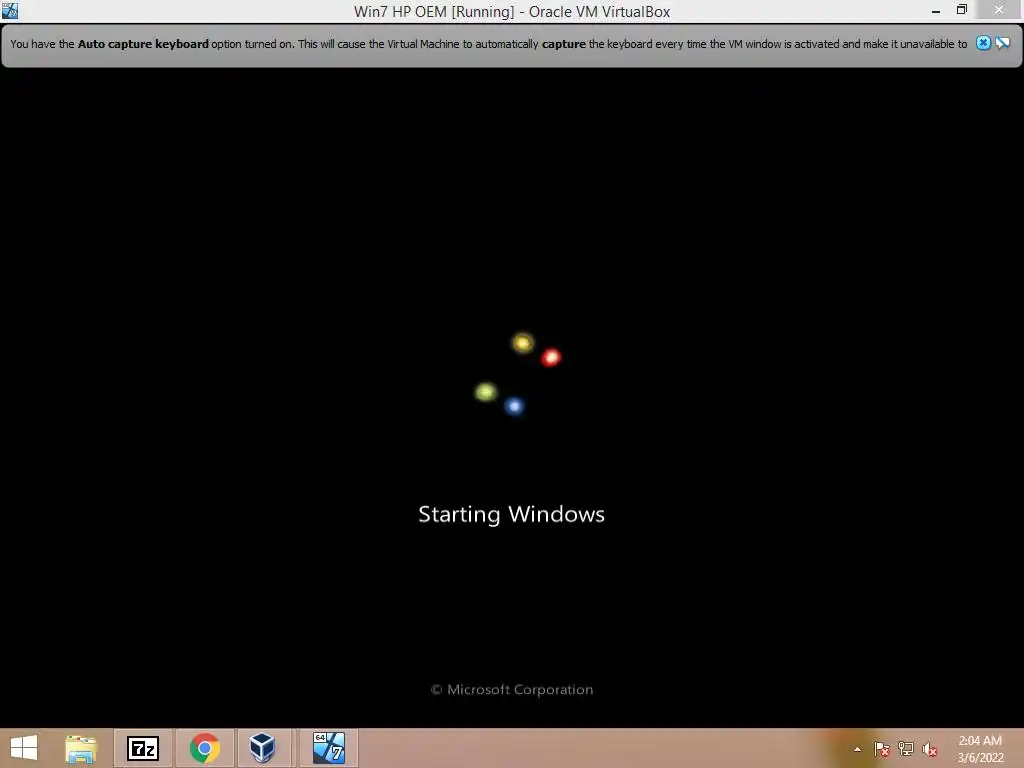Open File Explorer from the taskbar
This screenshot has width=1024, height=768.
point(81,748)
